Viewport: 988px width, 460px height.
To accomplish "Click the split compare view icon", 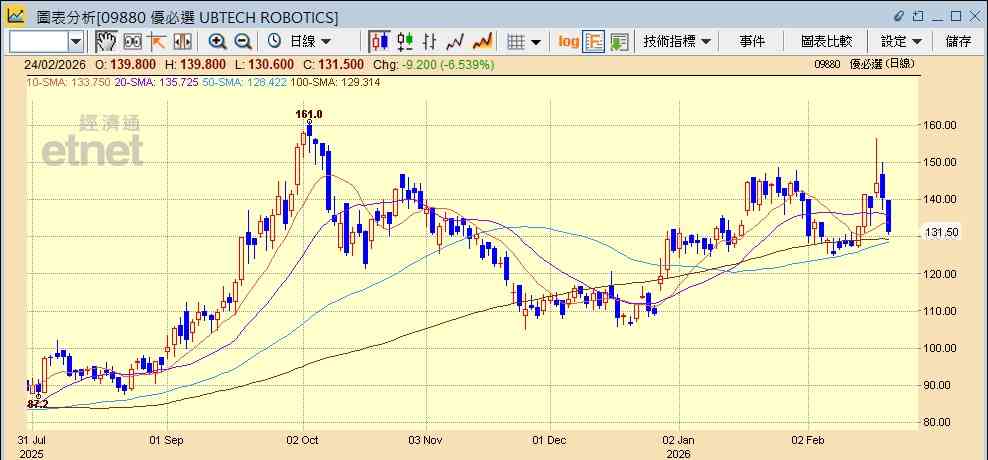I will (x=182, y=42).
